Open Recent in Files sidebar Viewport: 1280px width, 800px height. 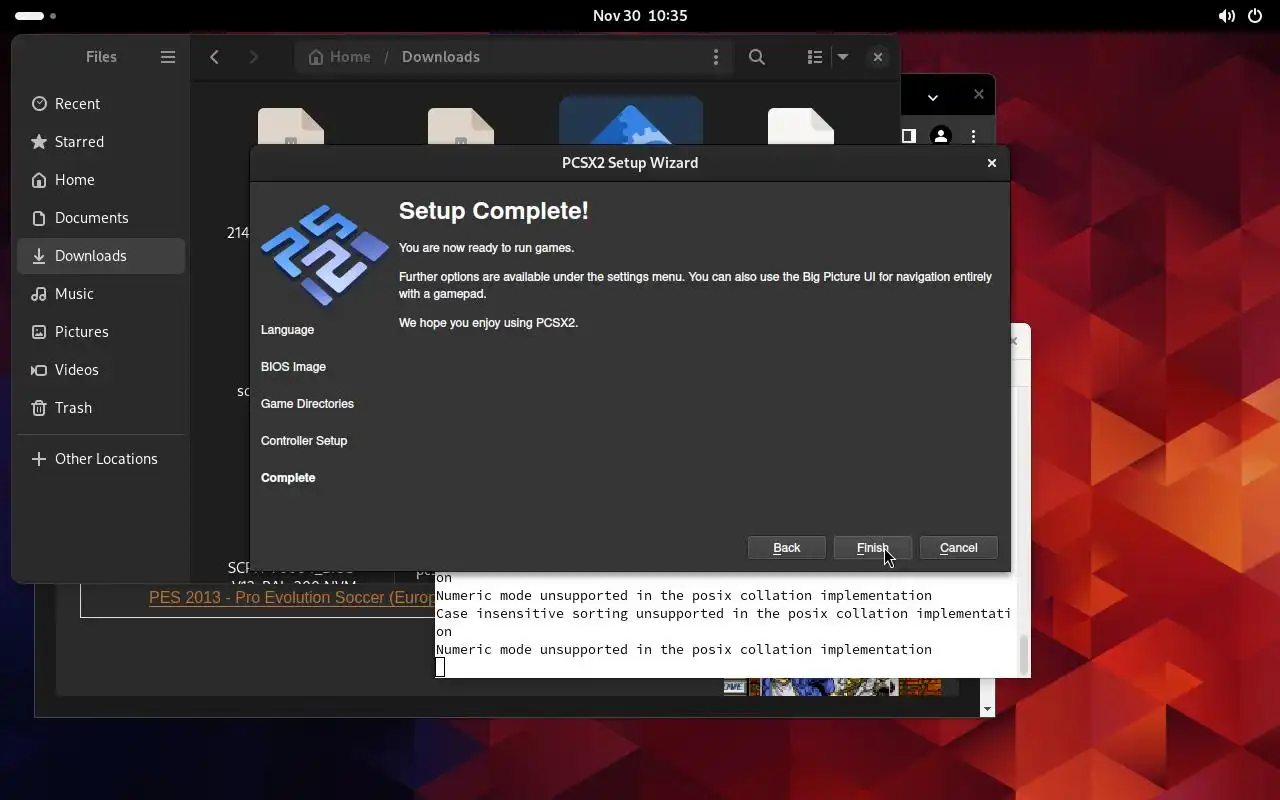[x=101, y=104]
